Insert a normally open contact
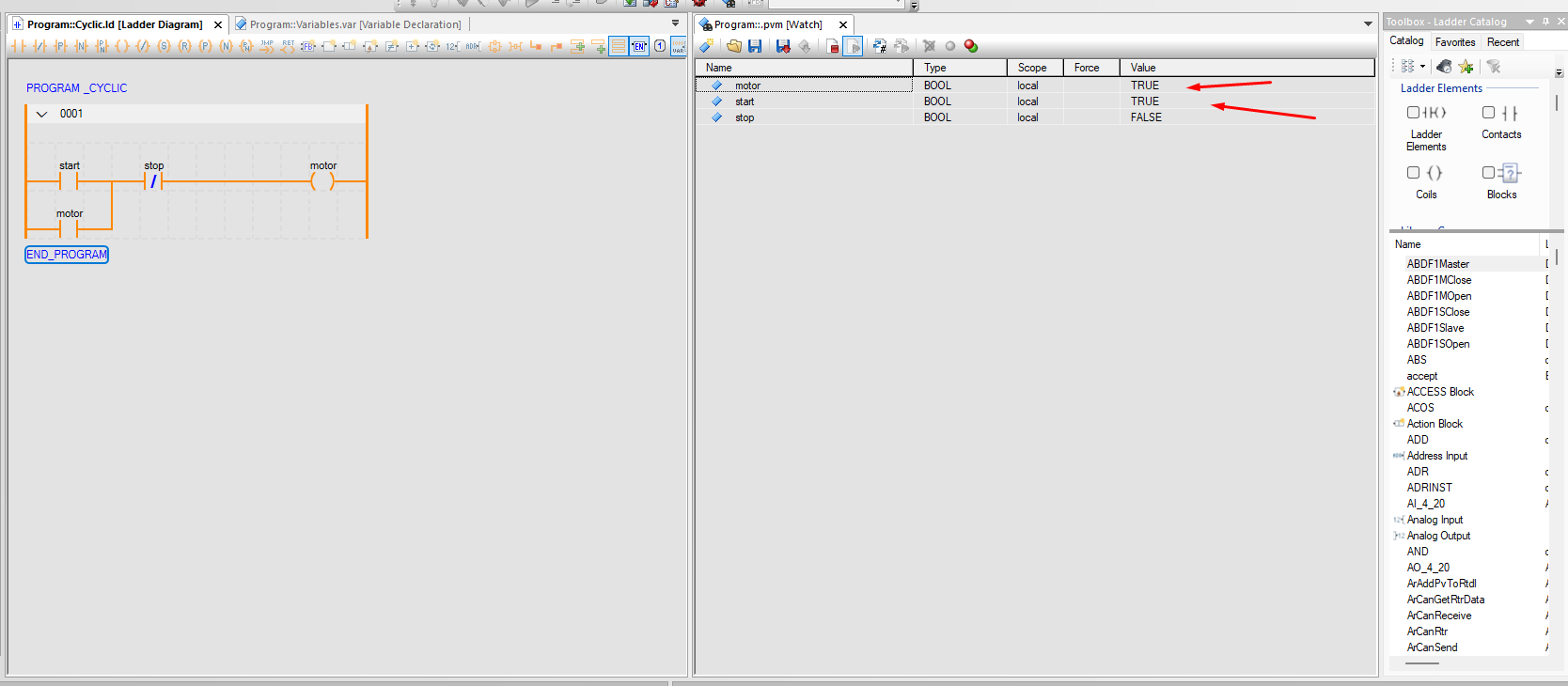1568x686 pixels. 18,46
